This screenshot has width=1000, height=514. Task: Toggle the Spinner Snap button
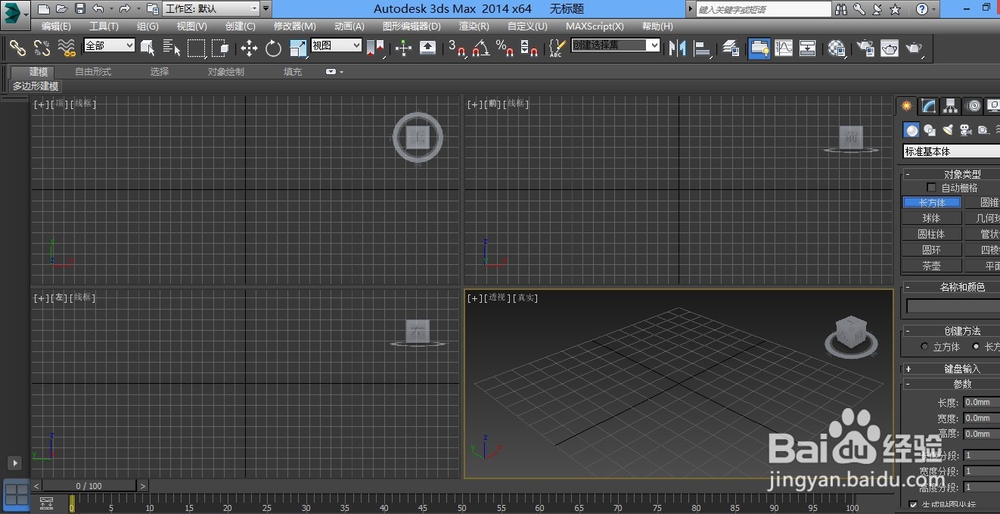click(529, 48)
